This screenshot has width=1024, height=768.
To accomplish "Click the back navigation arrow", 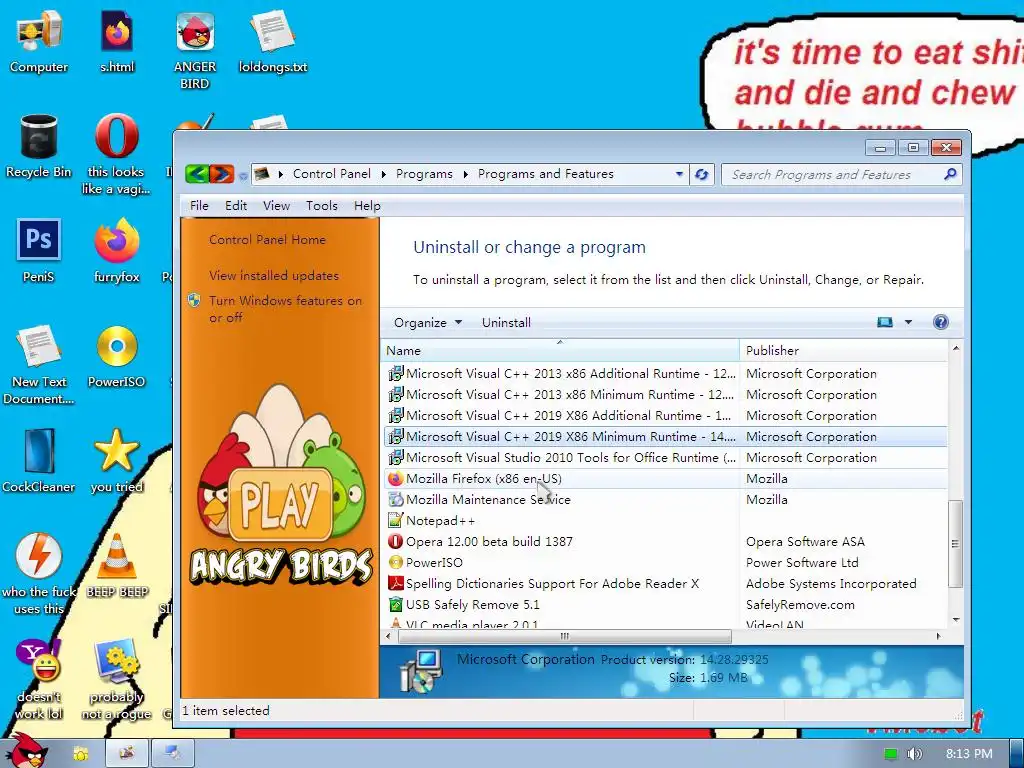I will coord(197,174).
